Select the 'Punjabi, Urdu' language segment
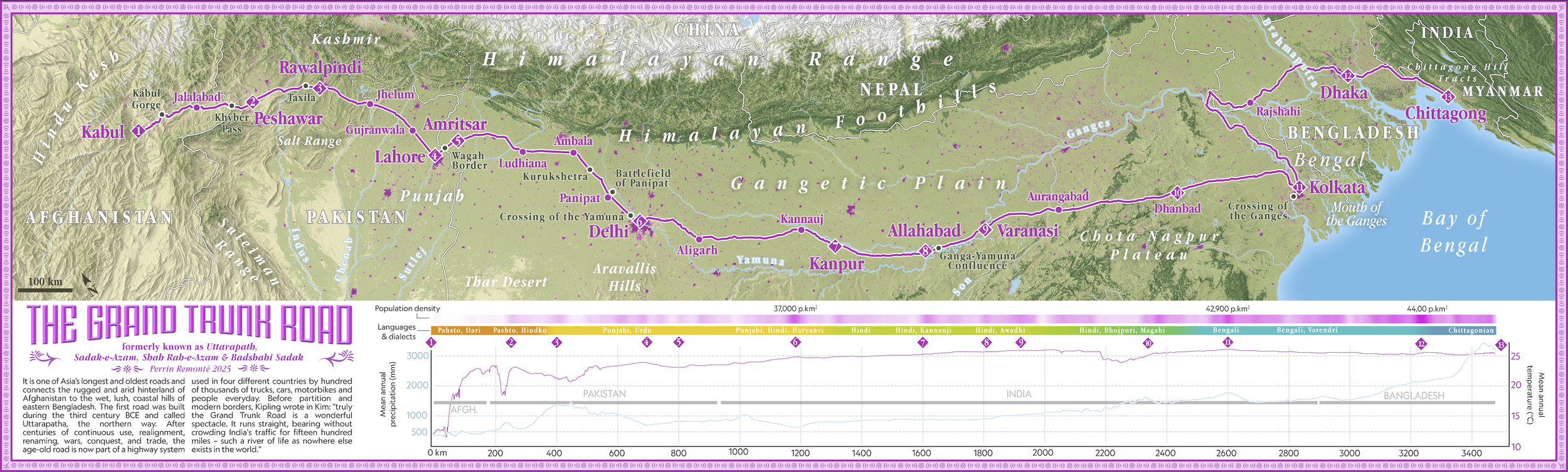 click(627, 330)
